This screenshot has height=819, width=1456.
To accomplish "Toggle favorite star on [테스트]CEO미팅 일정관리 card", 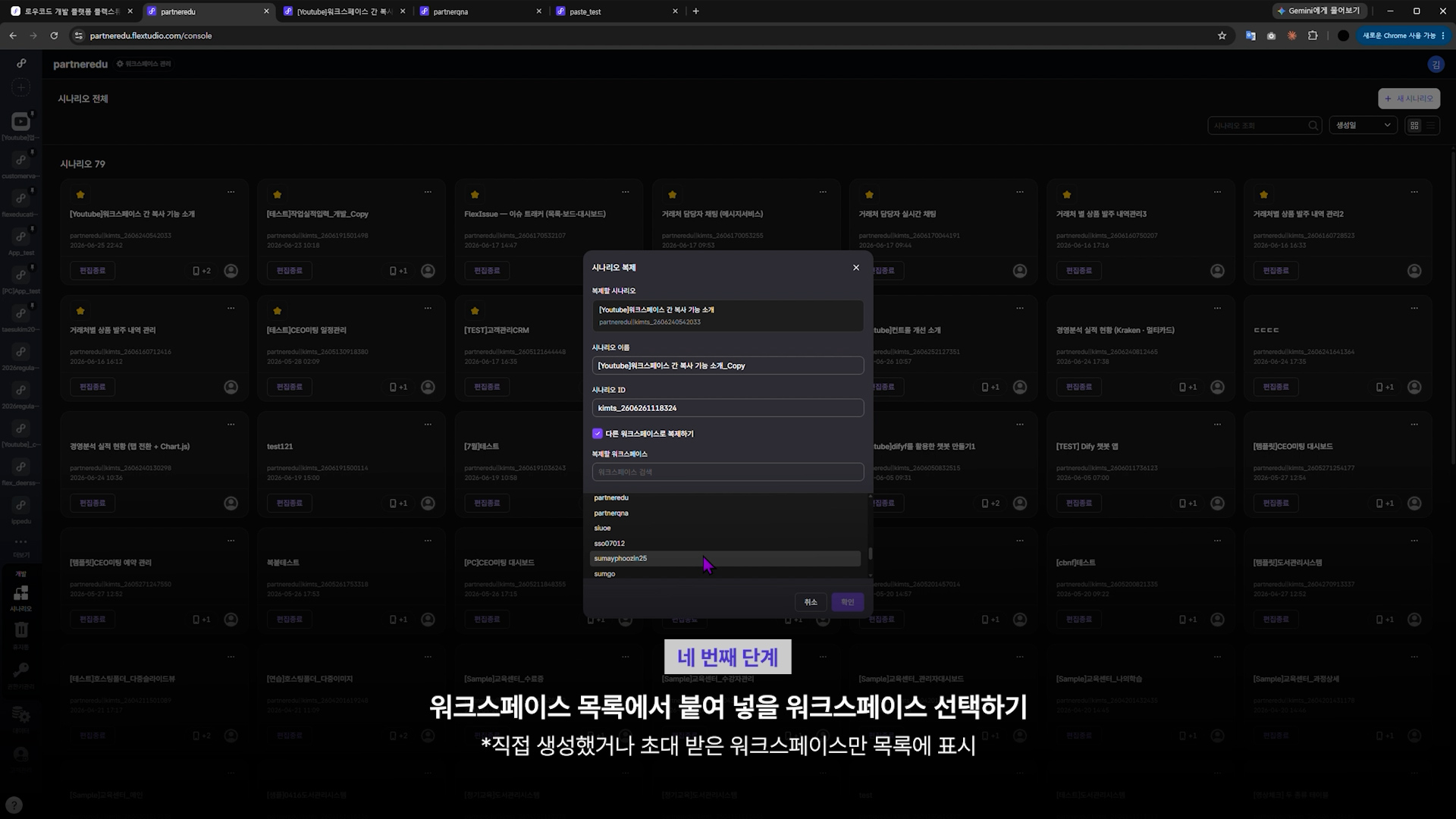I will tap(278, 311).
